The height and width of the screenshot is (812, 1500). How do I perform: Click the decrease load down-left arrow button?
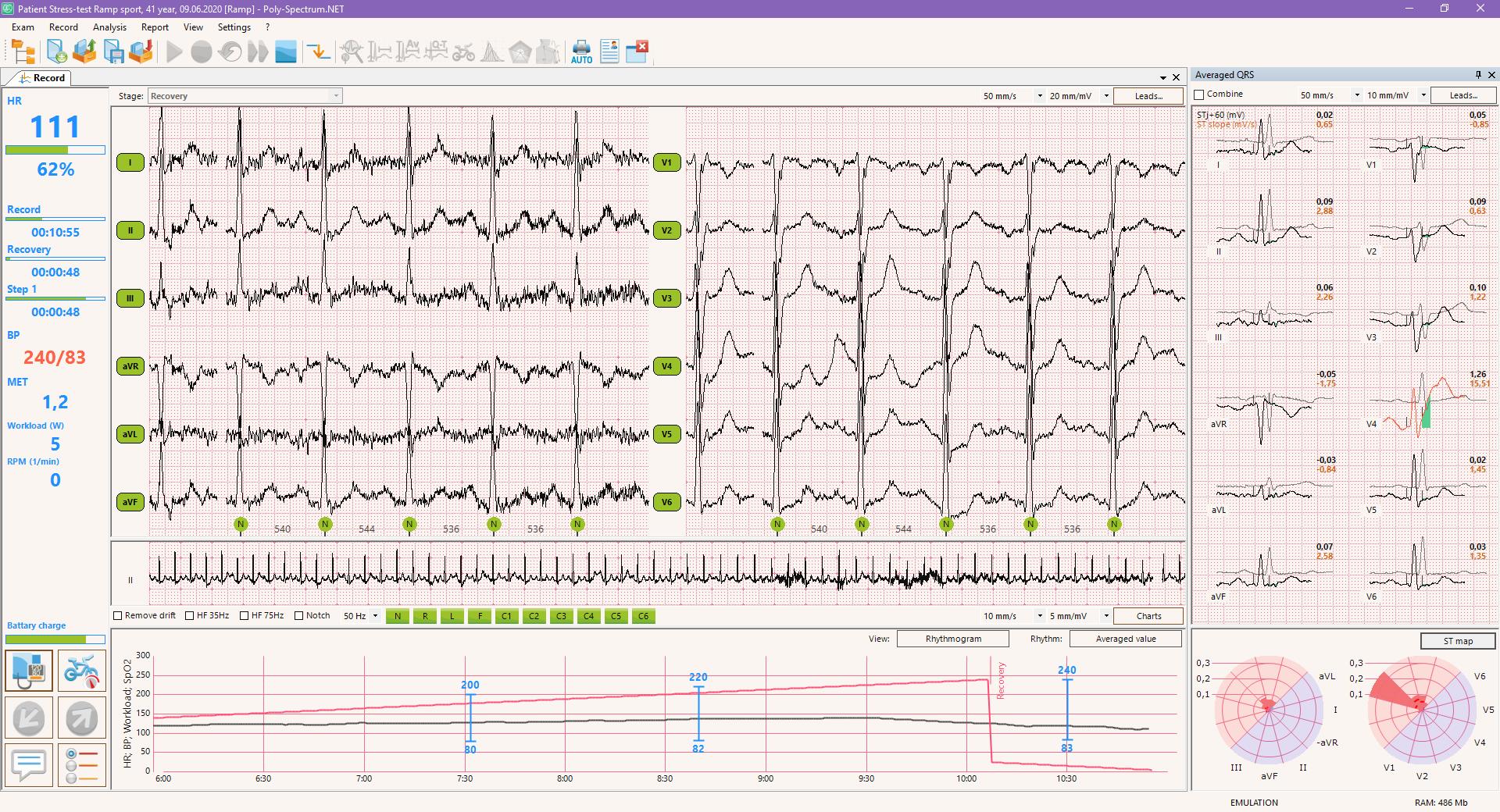pos(29,718)
